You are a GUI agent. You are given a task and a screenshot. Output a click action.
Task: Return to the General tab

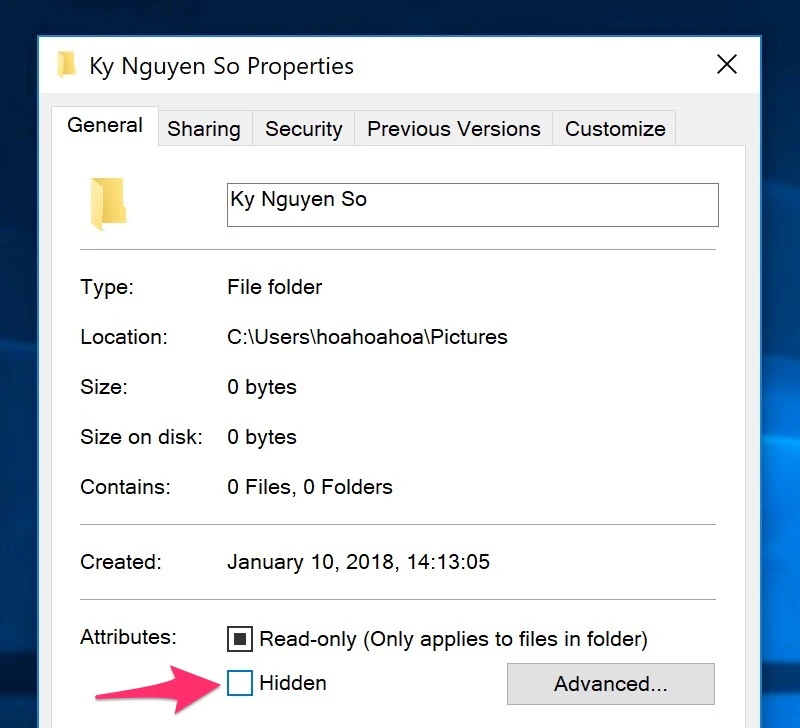click(x=105, y=125)
